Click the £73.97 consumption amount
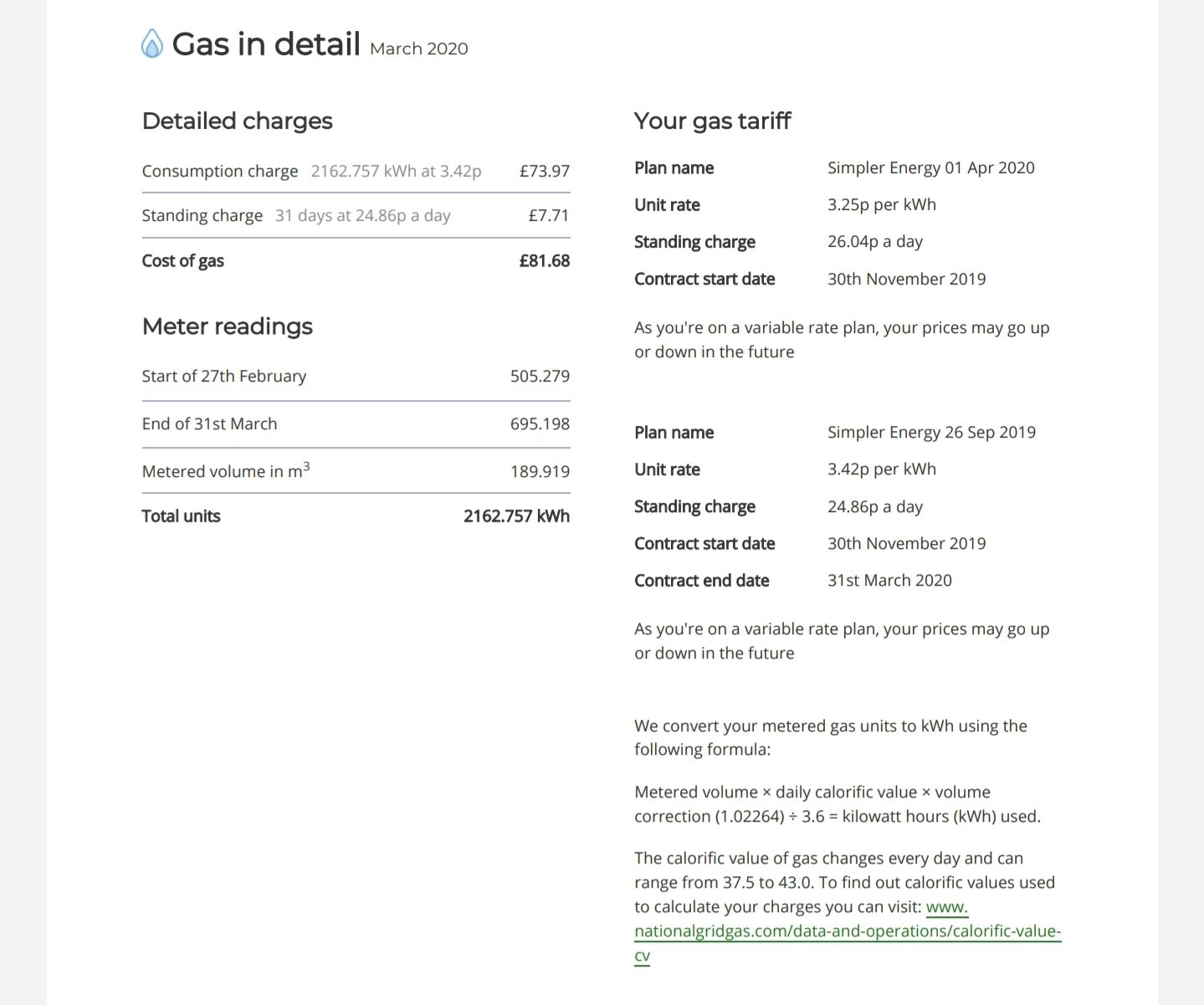This screenshot has height=1005, width=1204. click(544, 171)
